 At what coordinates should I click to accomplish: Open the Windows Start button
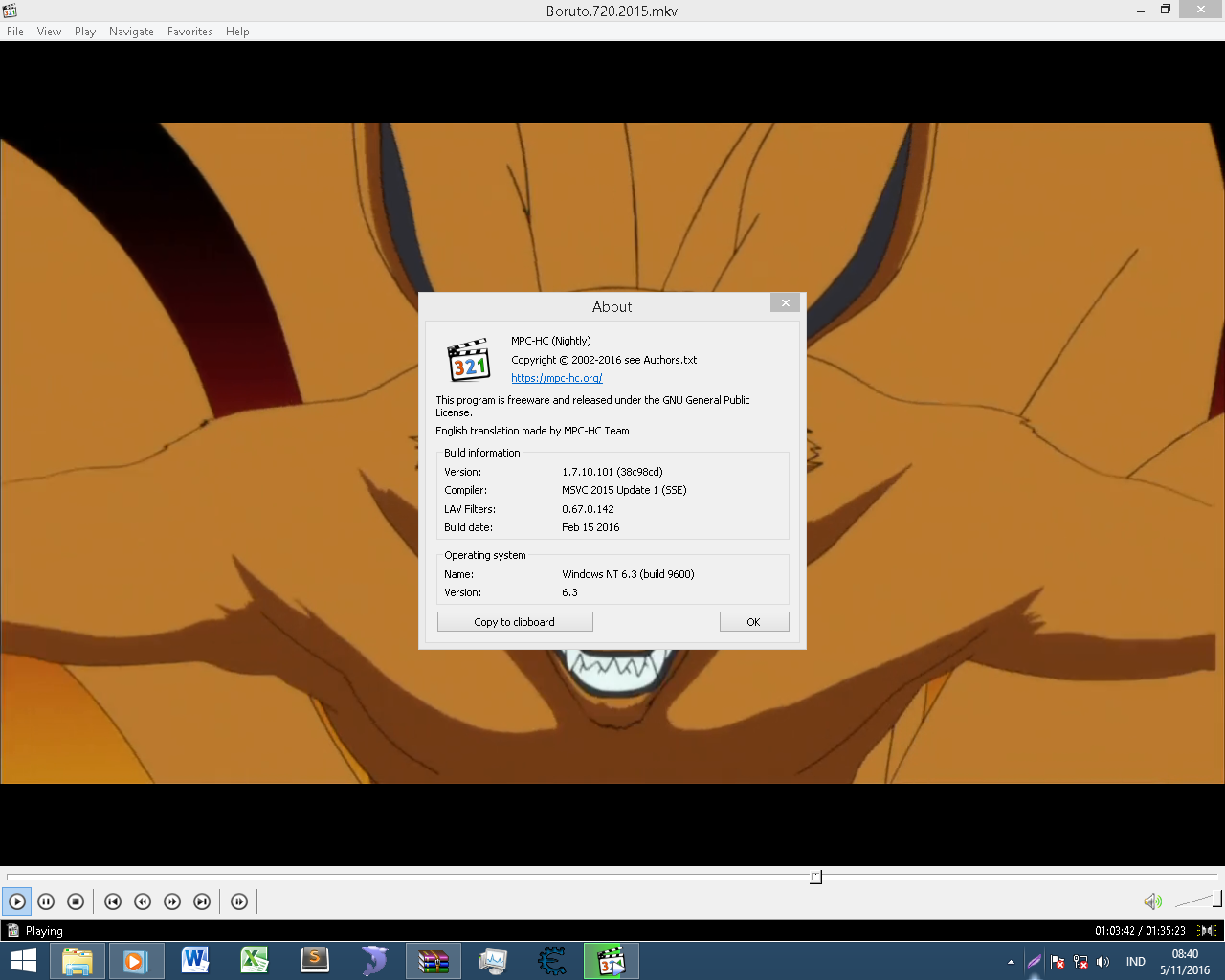23,961
